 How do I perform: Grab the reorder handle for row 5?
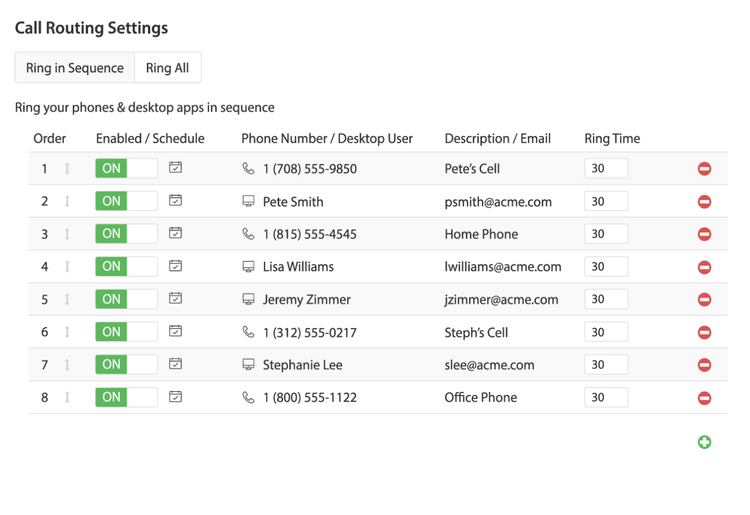[68, 299]
